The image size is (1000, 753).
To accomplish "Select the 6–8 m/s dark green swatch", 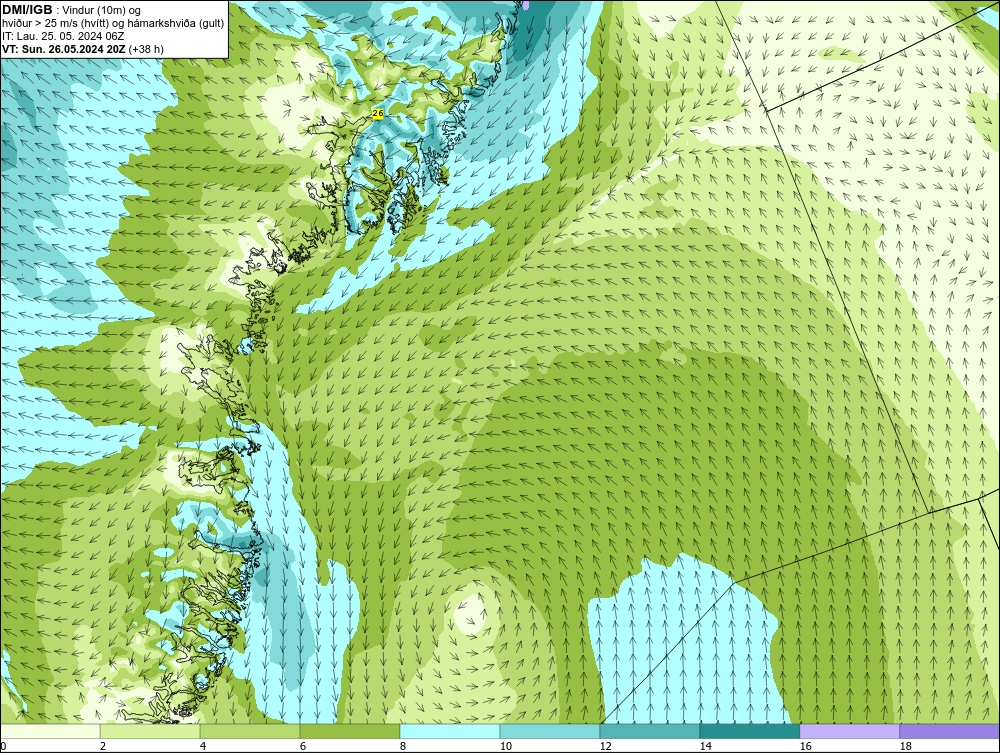I will (350, 731).
